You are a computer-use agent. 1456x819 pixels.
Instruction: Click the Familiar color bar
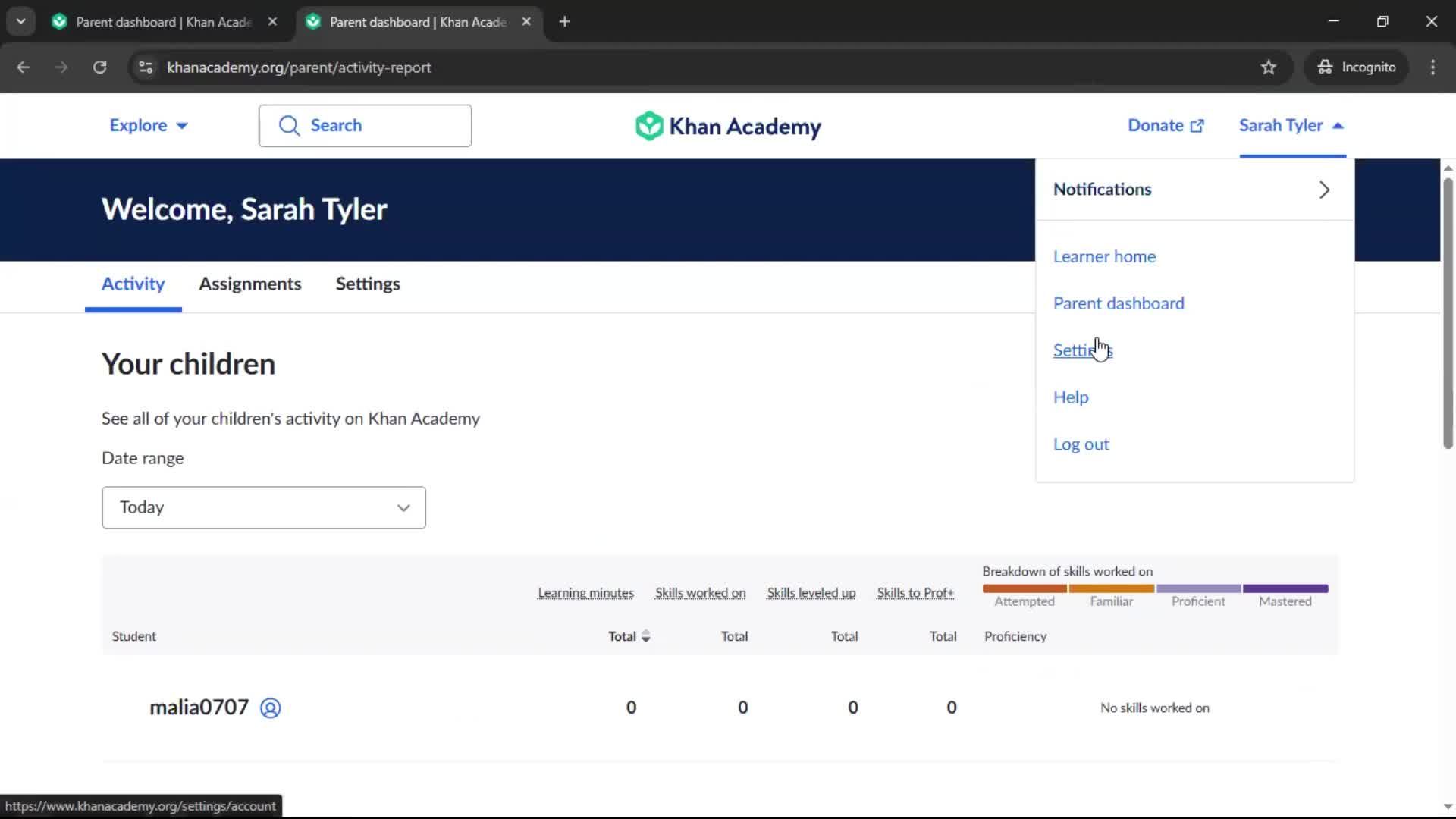click(1112, 588)
